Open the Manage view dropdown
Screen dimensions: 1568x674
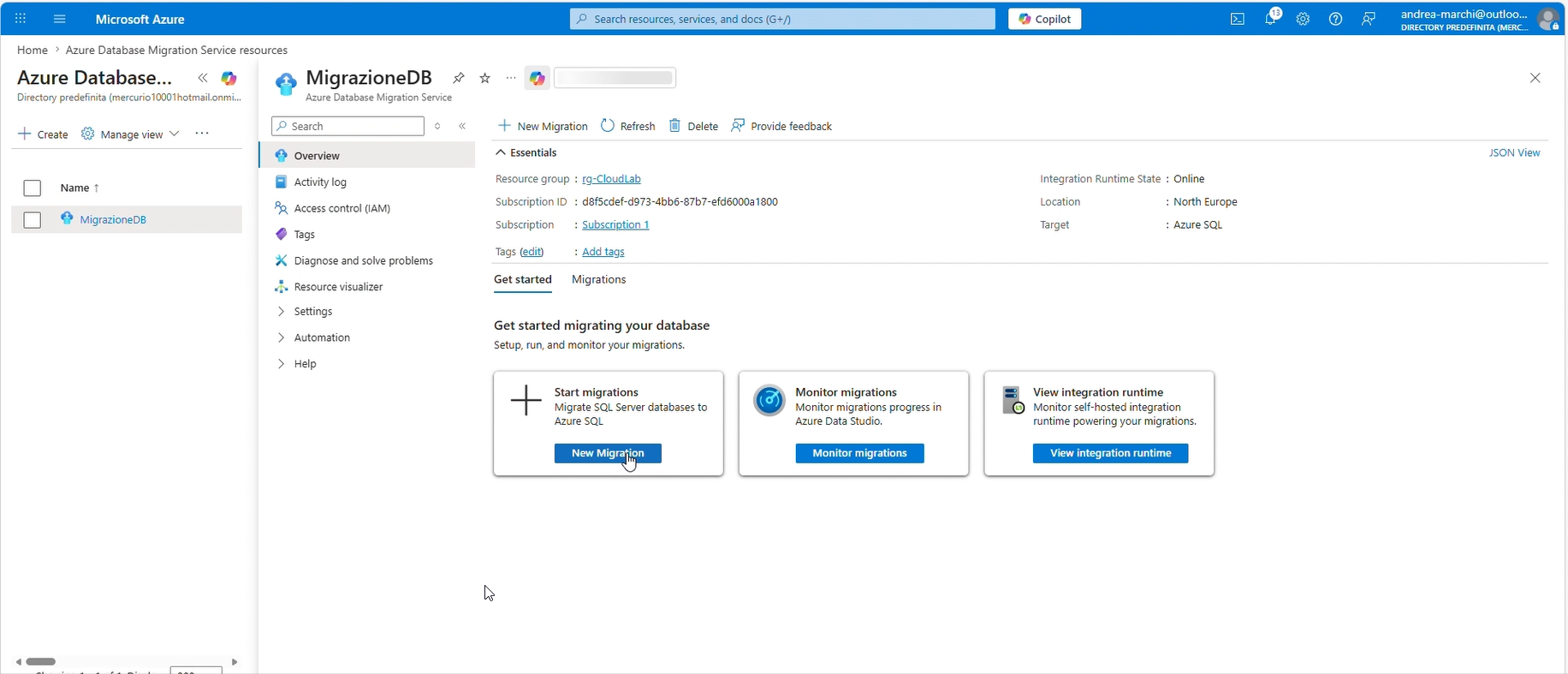131,134
